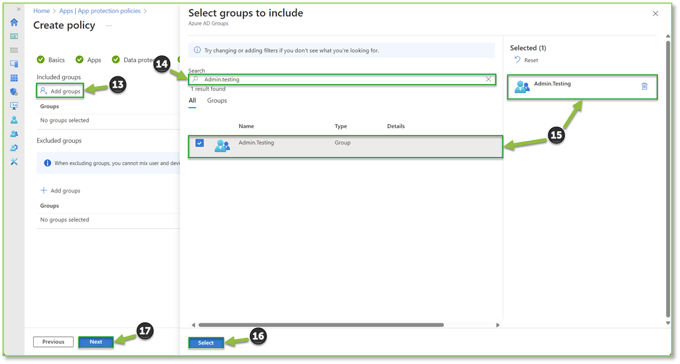Open the Dashboard icon in the sidebar
The width and height of the screenshot is (680, 364).
pyautogui.click(x=14, y=36)
